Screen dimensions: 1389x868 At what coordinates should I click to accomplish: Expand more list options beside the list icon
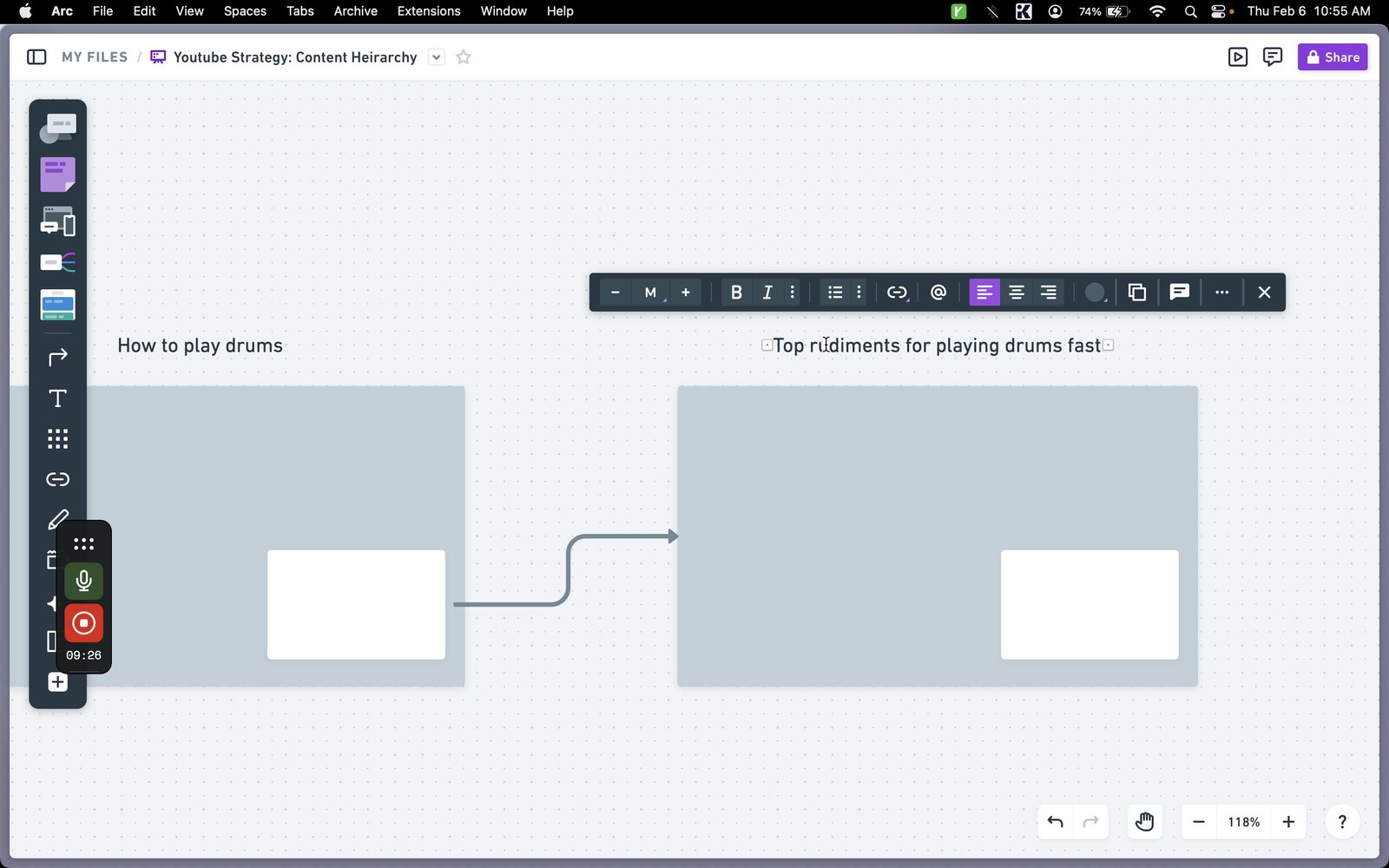[x=859, y=293]
